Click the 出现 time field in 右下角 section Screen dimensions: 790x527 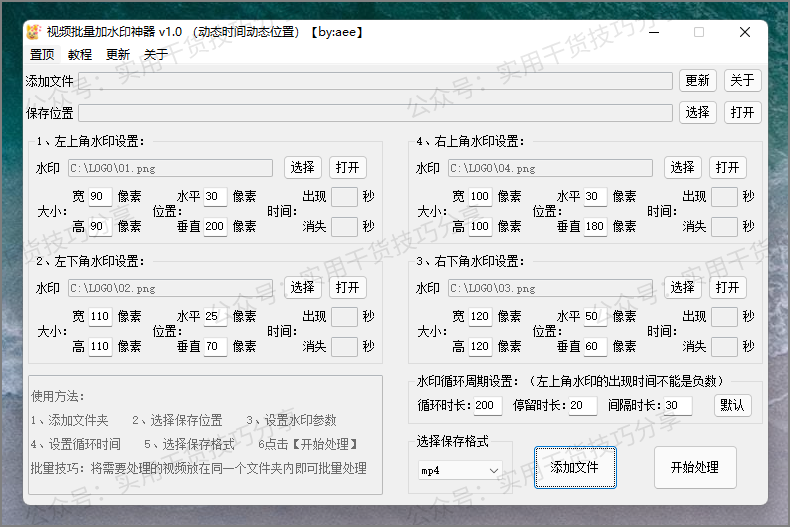pos(724,316)
